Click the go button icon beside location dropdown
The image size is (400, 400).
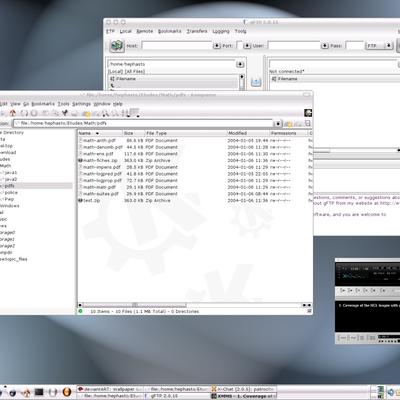click(x=288, y=124)
